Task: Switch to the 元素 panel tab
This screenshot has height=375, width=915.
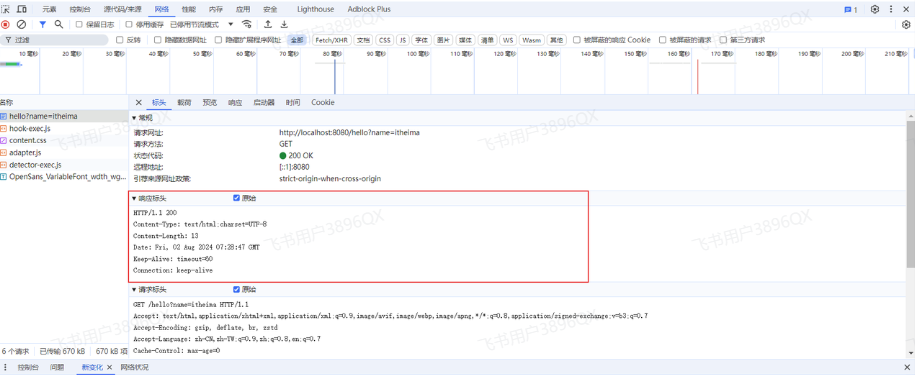Action: pyautogui.click(x=50, y=9)
